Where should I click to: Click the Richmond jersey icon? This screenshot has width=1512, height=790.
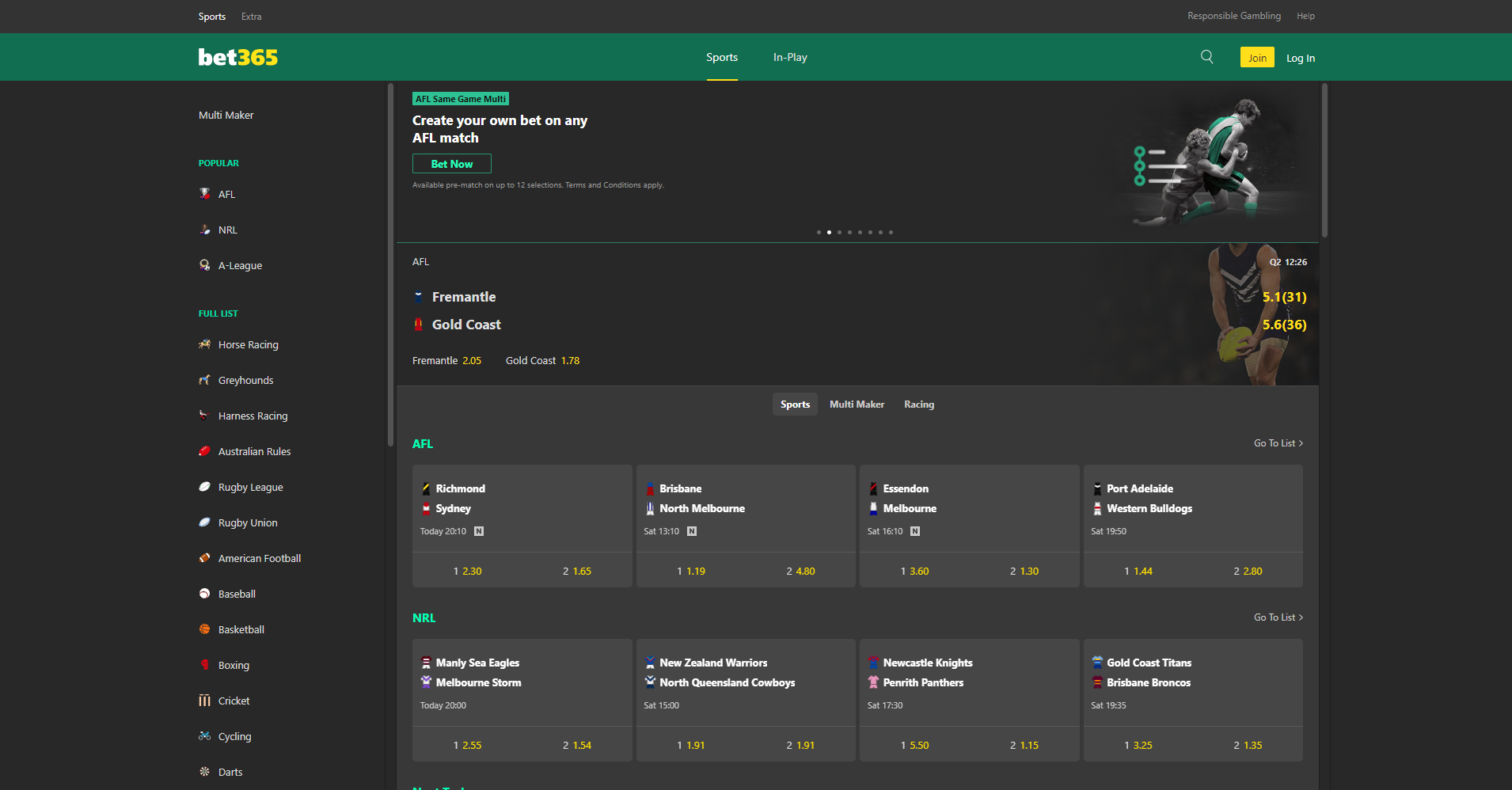pyautogui.click(x=426, y=488)
